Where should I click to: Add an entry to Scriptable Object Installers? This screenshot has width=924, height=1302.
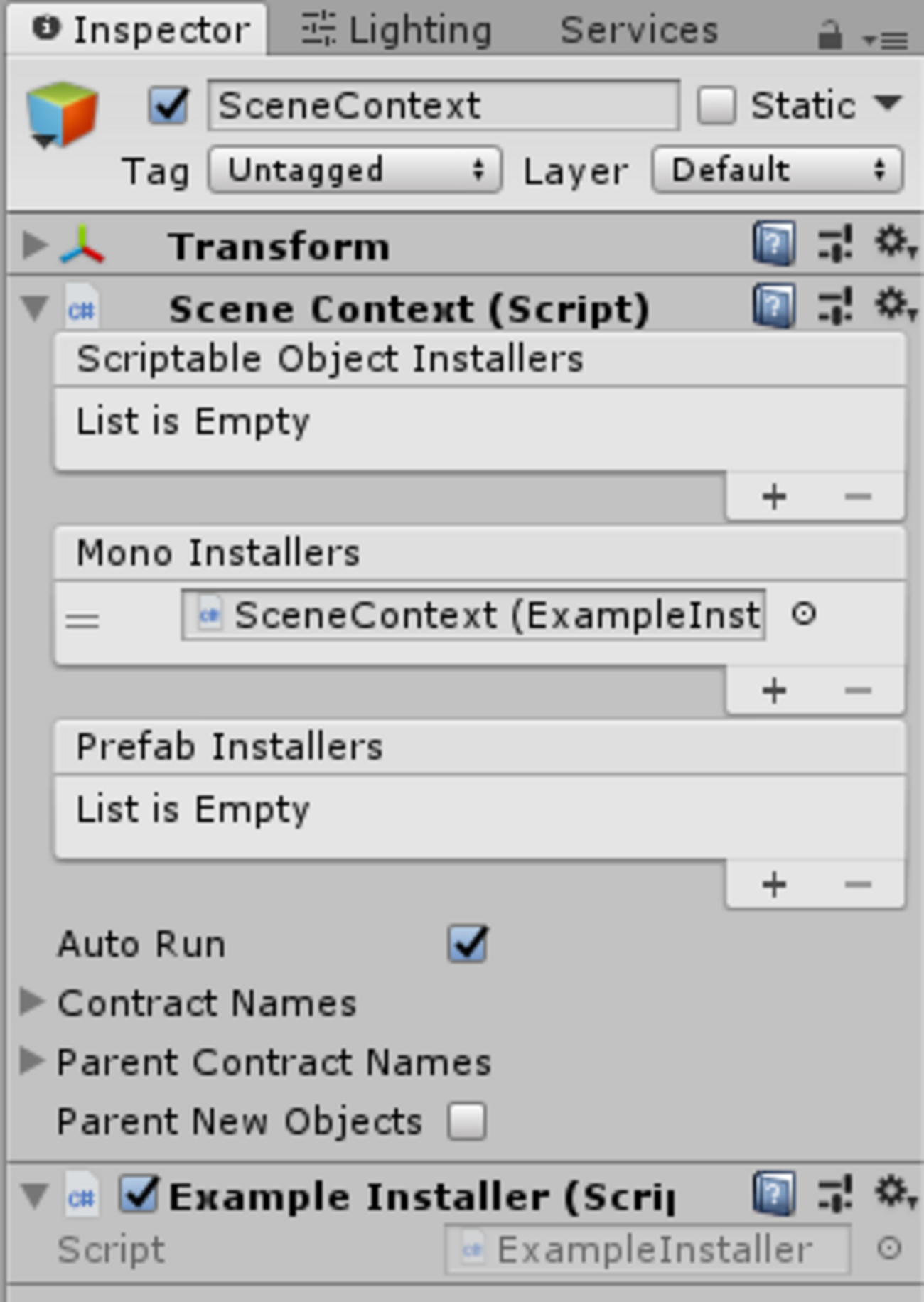tap(773, 497)
